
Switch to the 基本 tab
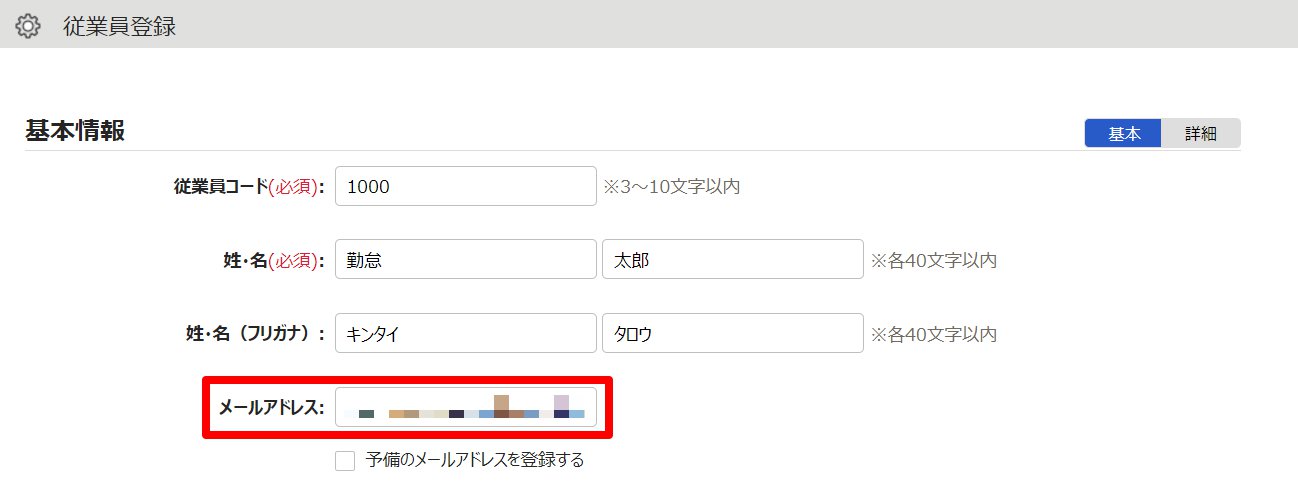pos(1124,133)
